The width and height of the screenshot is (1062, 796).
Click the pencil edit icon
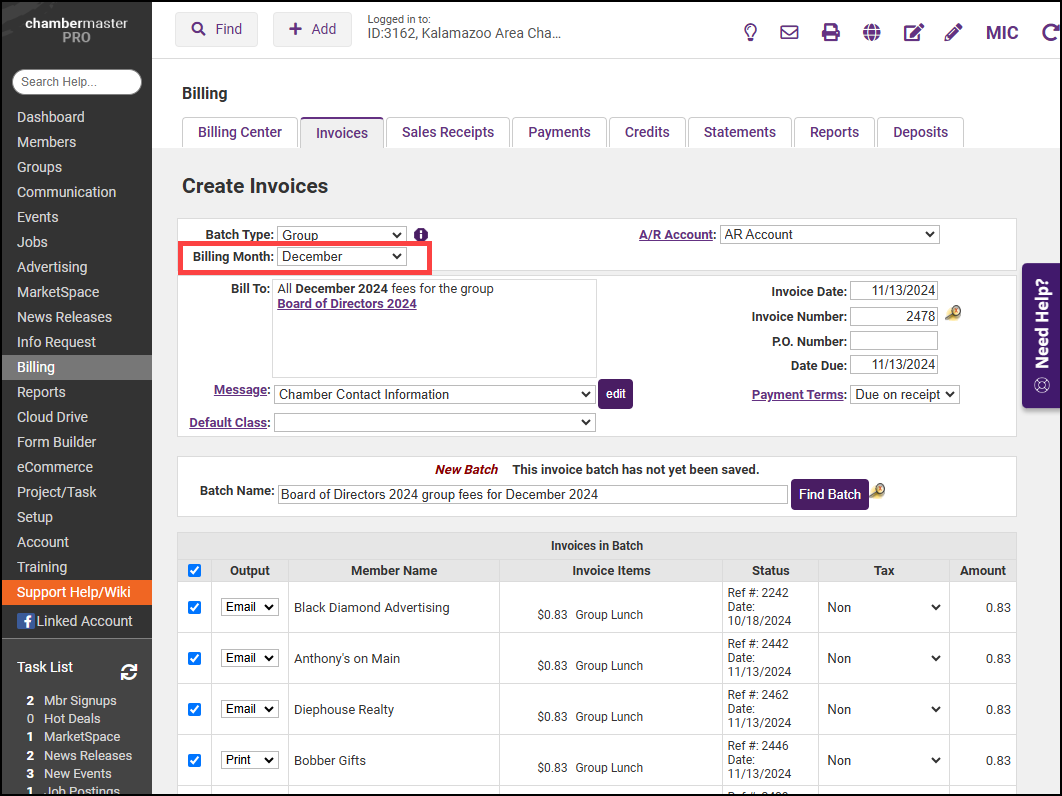pos(953,32)
